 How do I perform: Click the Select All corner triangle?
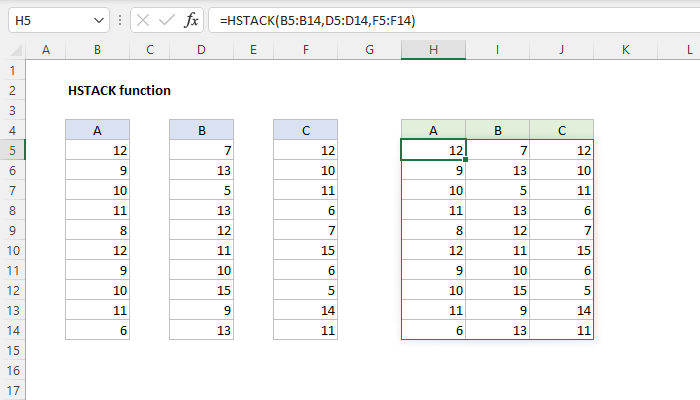click(x=17, y=50)
